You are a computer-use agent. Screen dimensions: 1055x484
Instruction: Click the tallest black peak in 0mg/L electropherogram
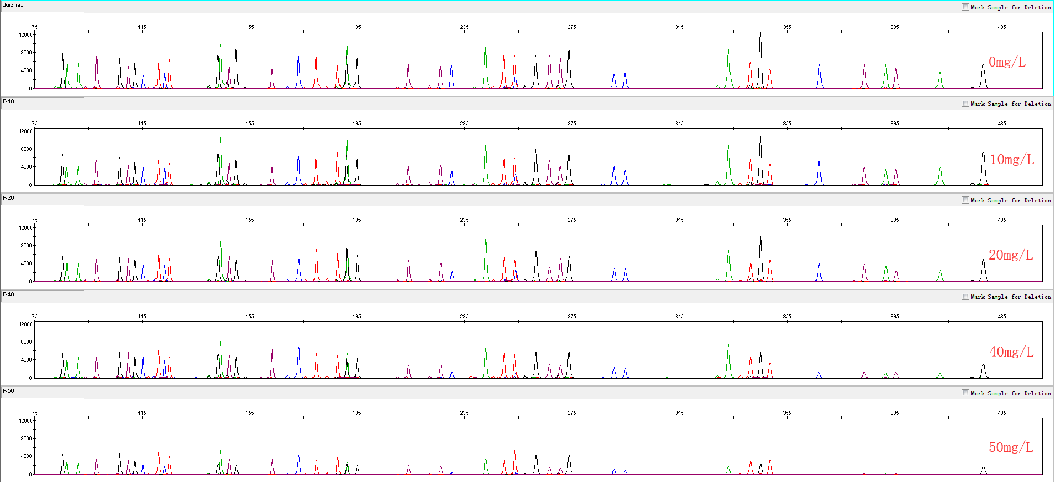point(760,59)
